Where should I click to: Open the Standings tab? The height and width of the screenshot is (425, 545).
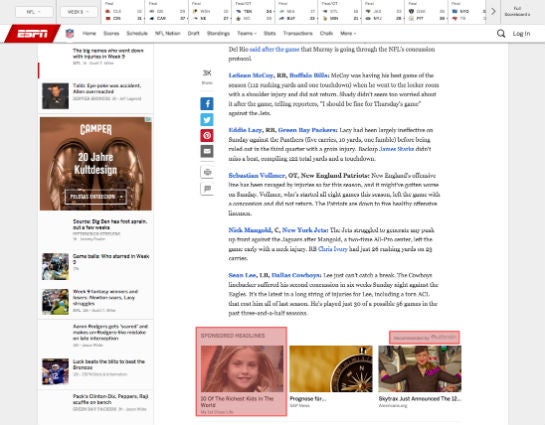[x=218, y=33]
